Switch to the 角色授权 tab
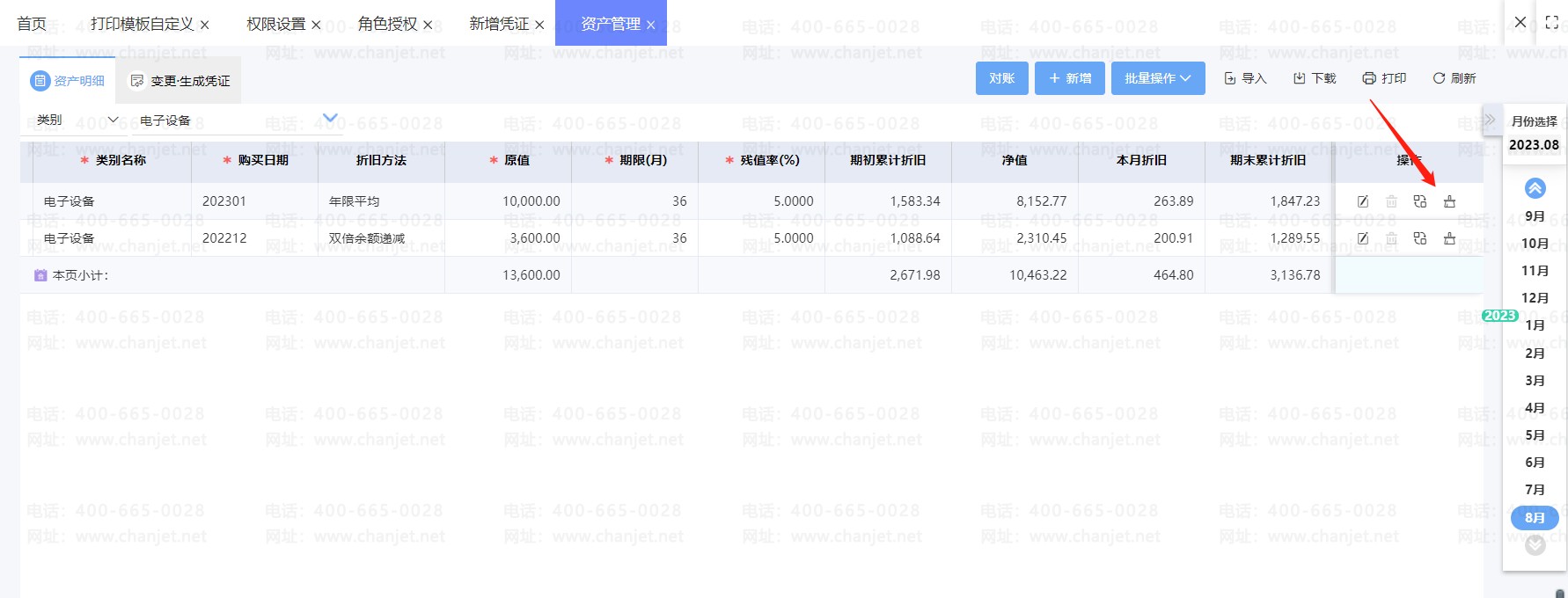1568x598 pixels. point(387,24)
